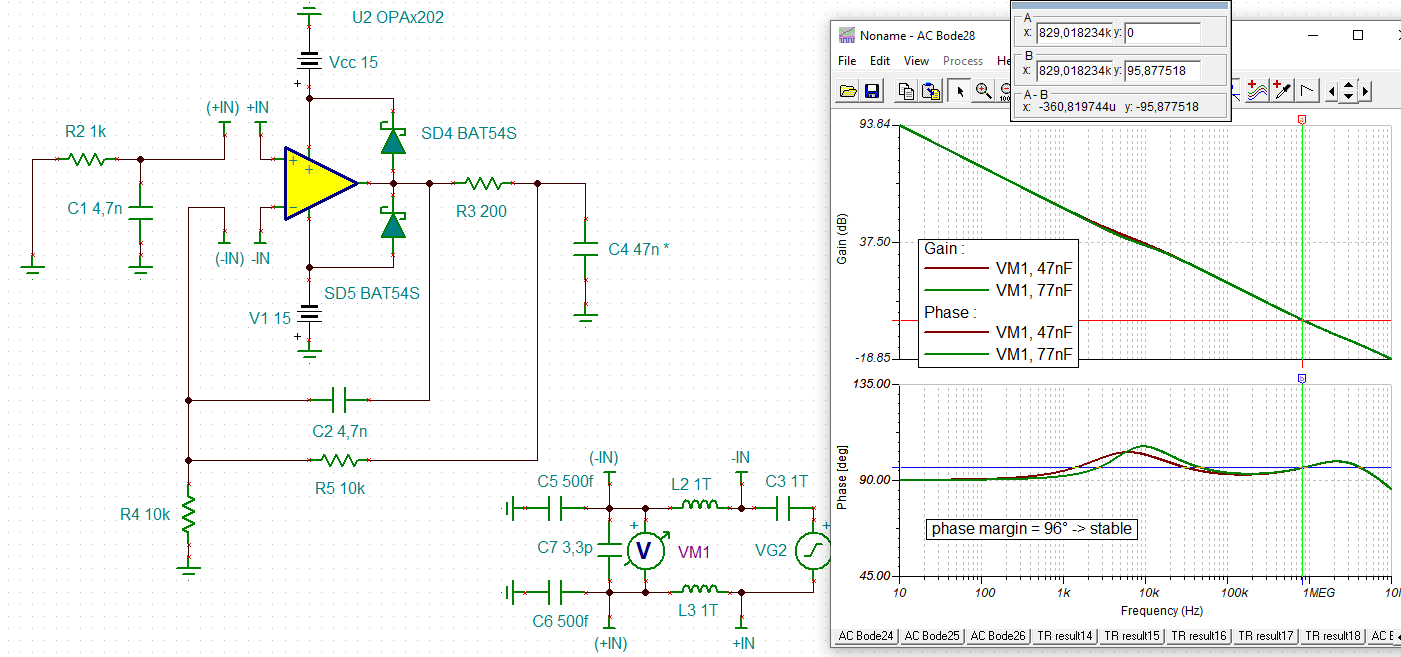Screen dimensions: 1401x657
Task: Click the eyedropper with red plus icon
Action: 1283,91
